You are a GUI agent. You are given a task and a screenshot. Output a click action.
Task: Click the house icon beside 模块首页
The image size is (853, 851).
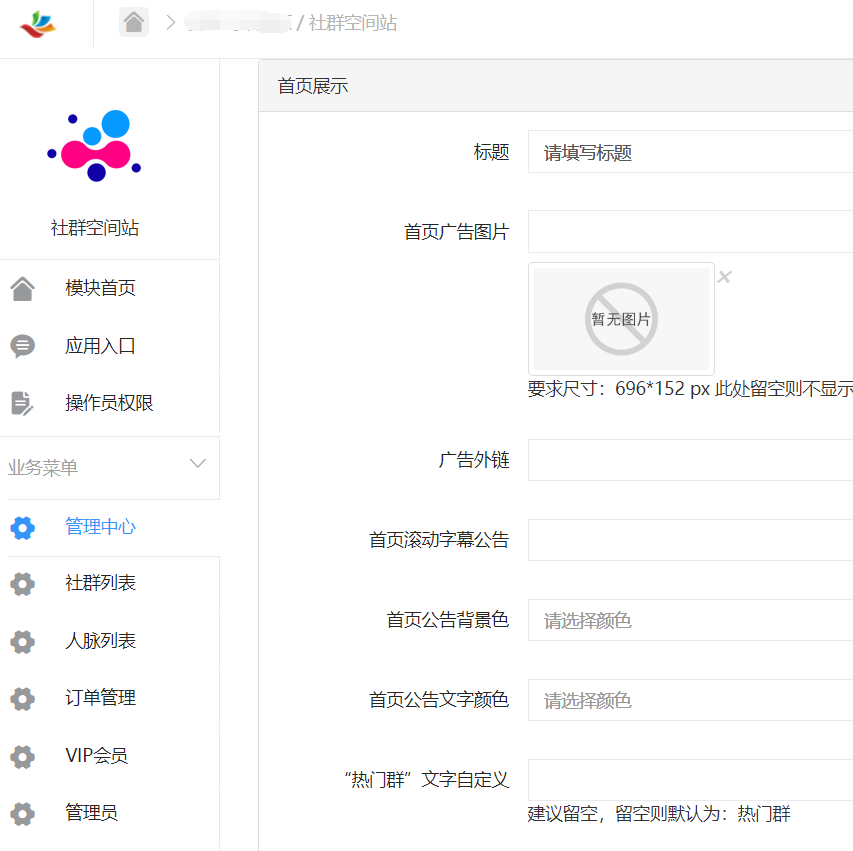coord(22,289)
